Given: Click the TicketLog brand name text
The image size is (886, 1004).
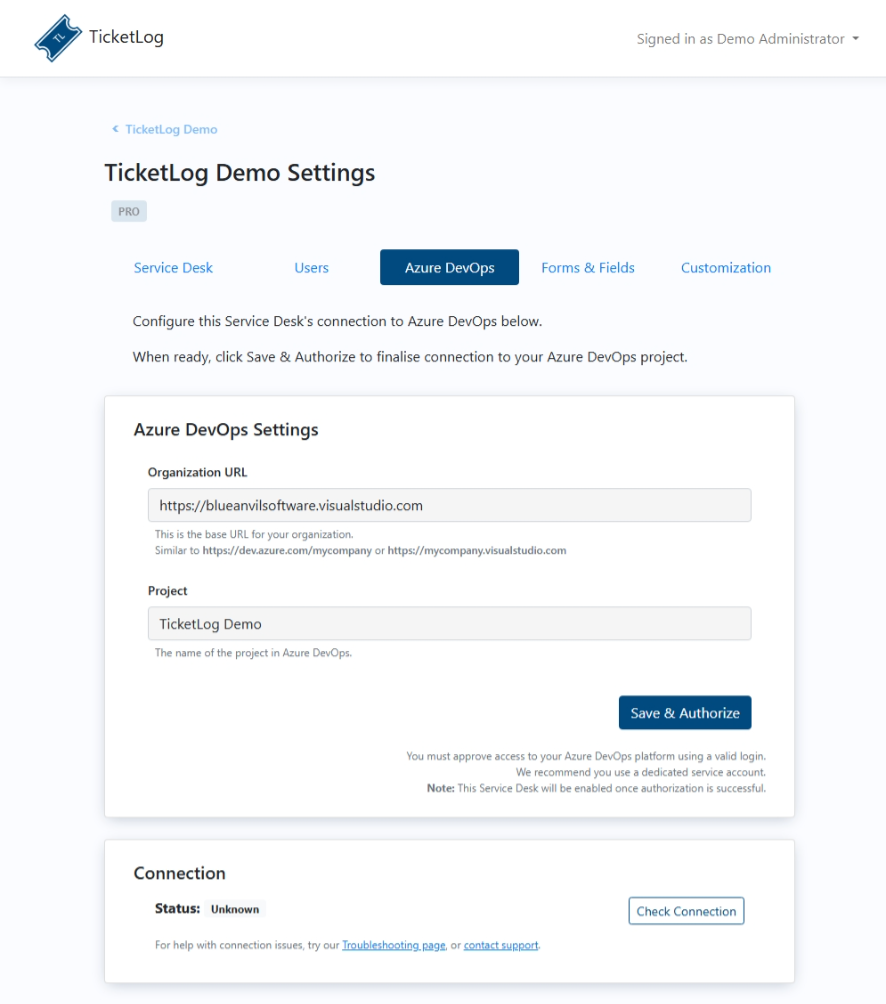Looking at the screenshot, I should [126, 38].
